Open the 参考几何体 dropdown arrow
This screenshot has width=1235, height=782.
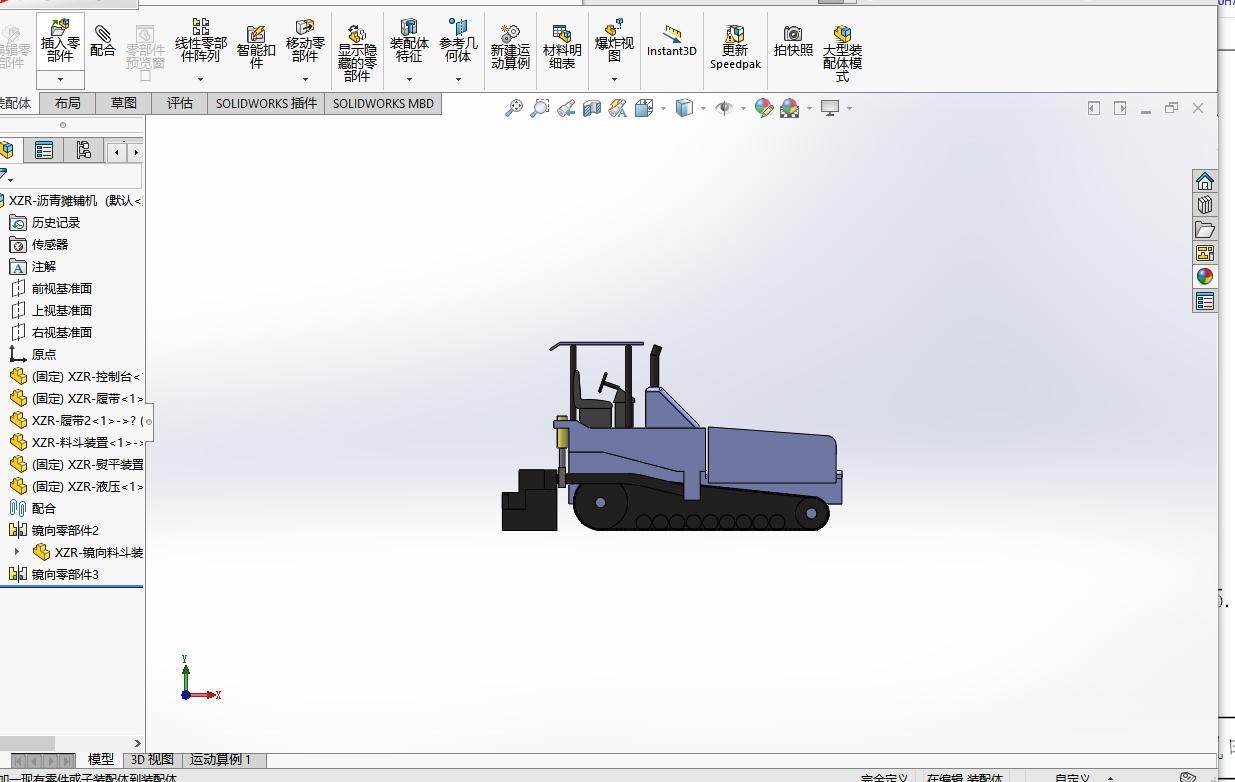click(x=458, y=79)
